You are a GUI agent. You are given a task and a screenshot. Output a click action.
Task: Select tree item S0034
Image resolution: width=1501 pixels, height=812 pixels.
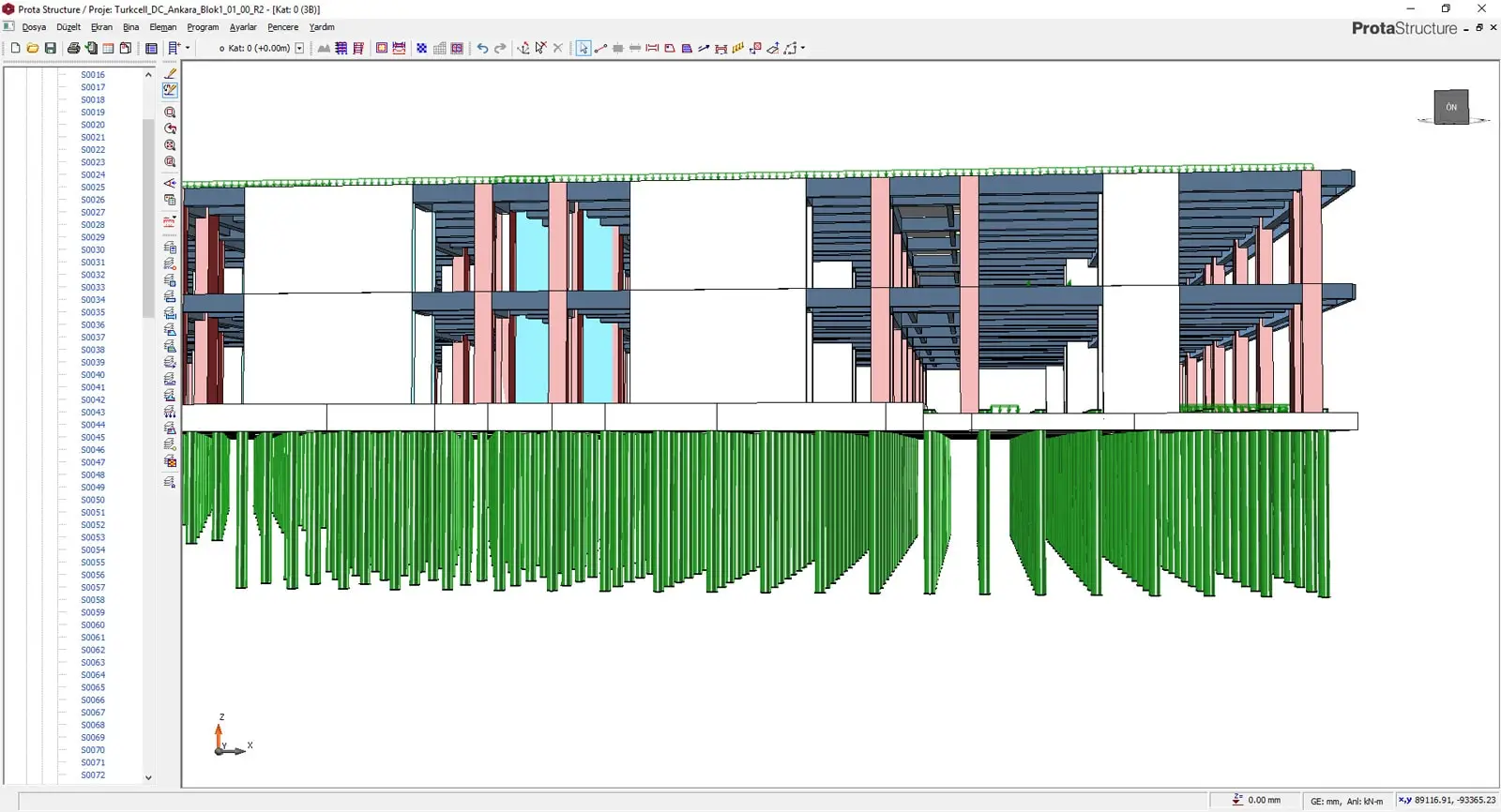[93, 300]
